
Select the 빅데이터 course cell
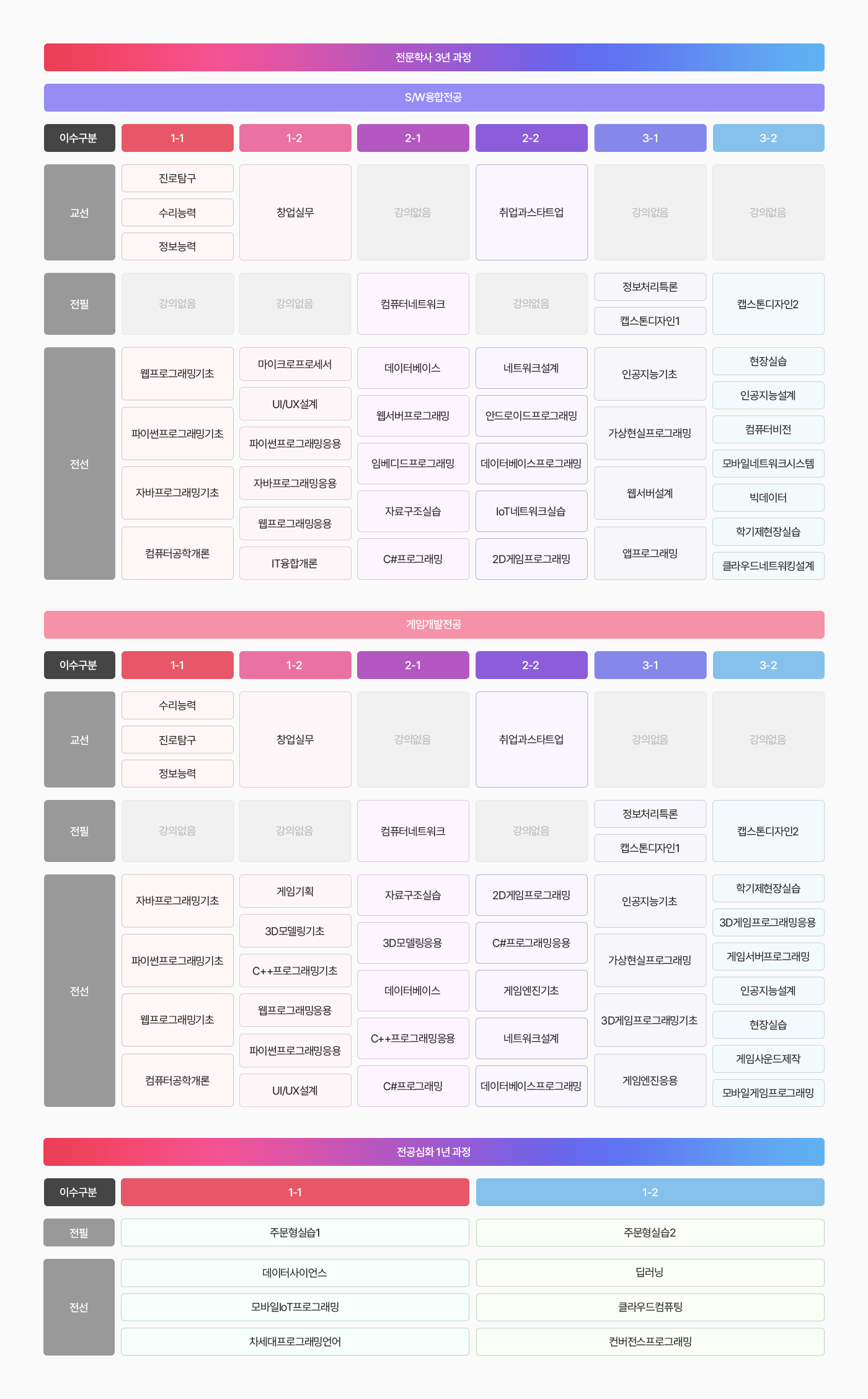point(768,497)
